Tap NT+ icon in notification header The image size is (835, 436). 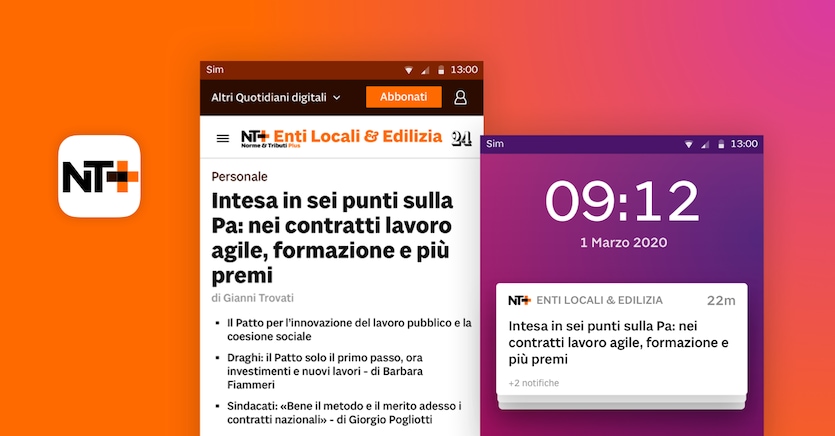pos(519,300)
